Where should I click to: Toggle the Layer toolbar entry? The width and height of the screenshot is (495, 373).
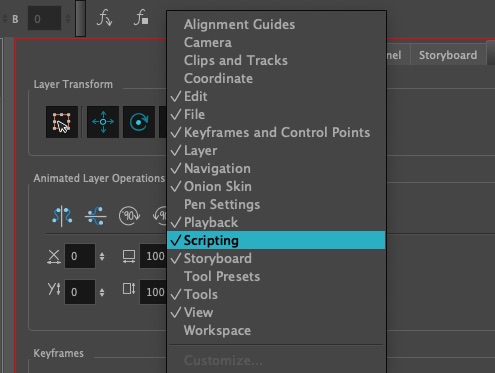[276, 150]
